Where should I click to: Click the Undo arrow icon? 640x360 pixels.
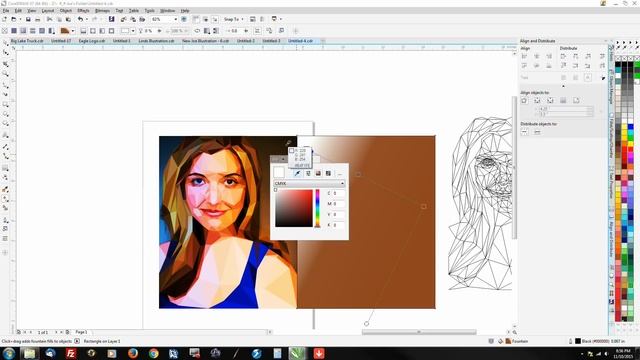(80, 19)
